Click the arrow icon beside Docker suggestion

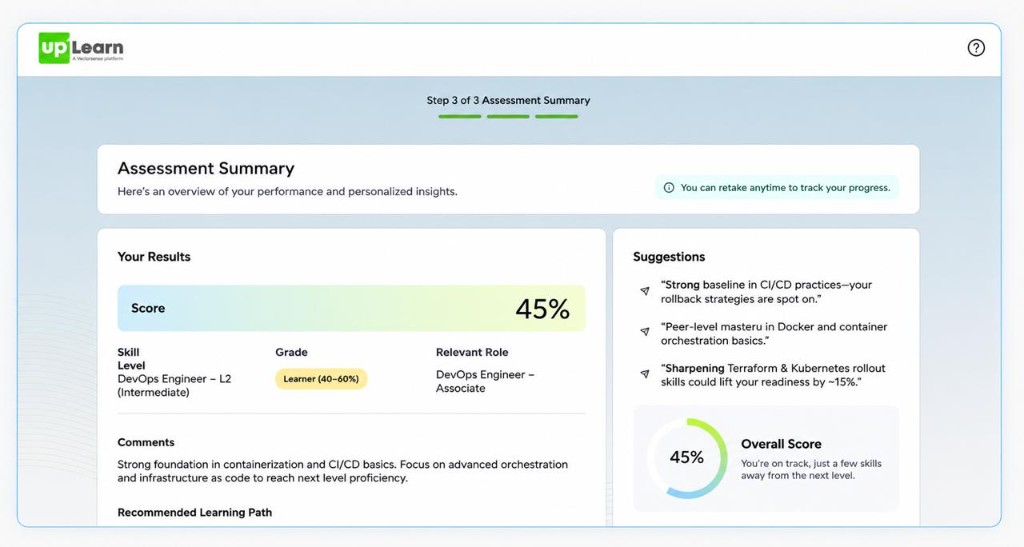(645, 332)
